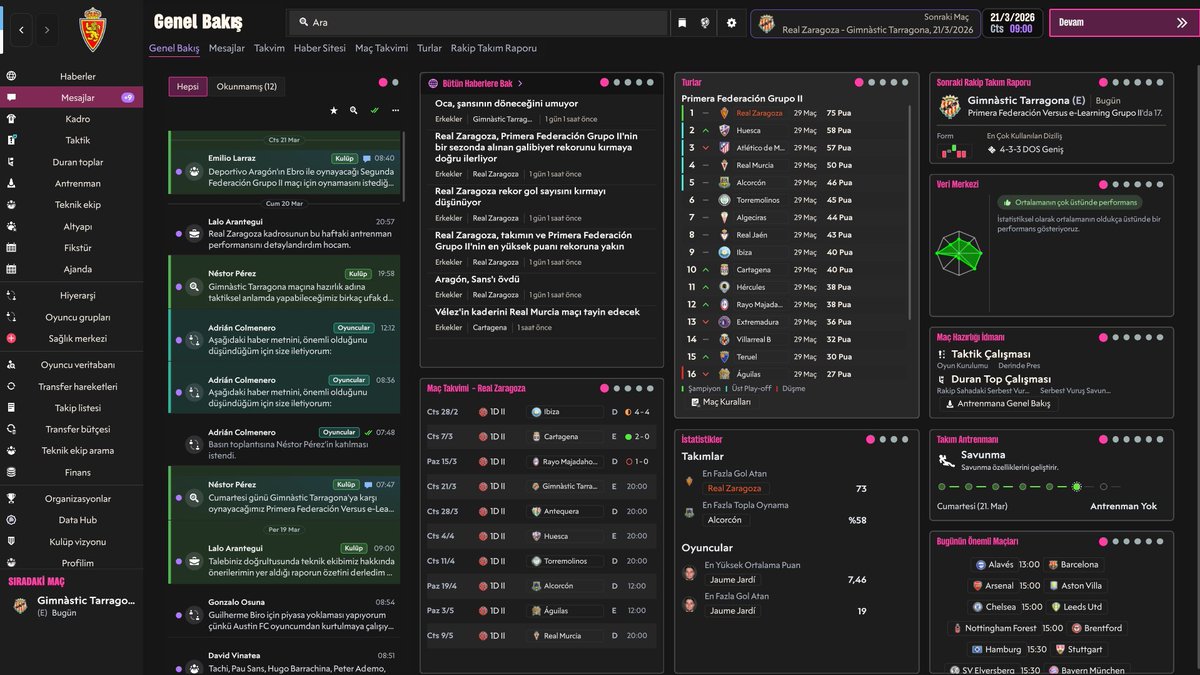The height and width of the screenshot is (675, 1200).
Task: Open Taktik in the sidebar
Action: pyautogui.click(x=77, y=140)
